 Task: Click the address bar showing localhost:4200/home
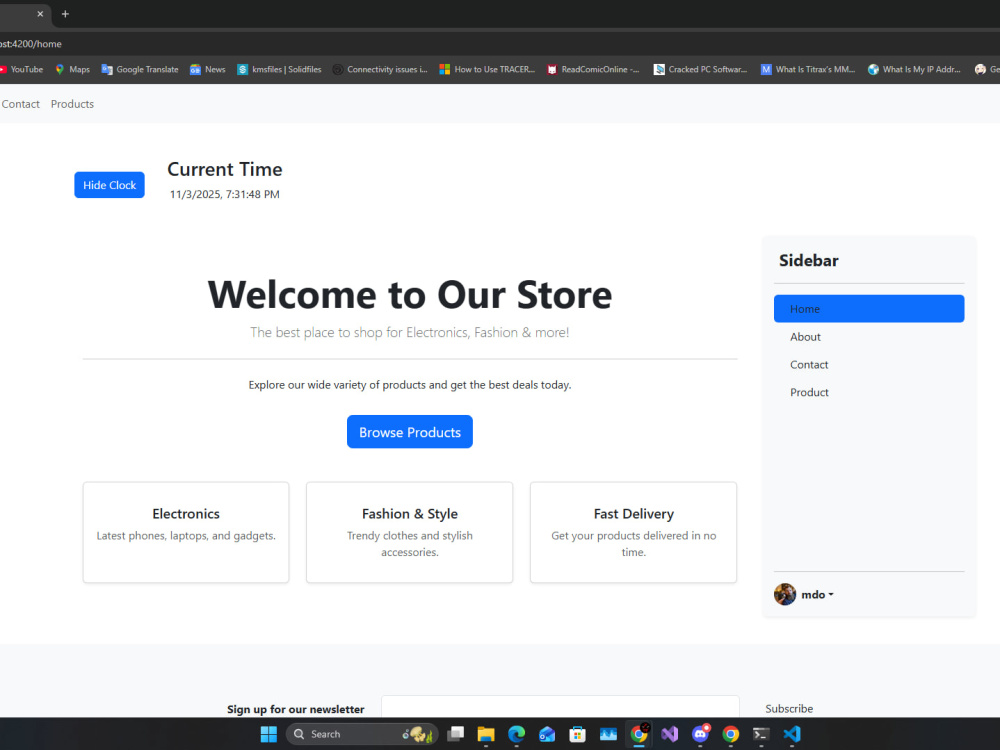(x=500, y=44)
